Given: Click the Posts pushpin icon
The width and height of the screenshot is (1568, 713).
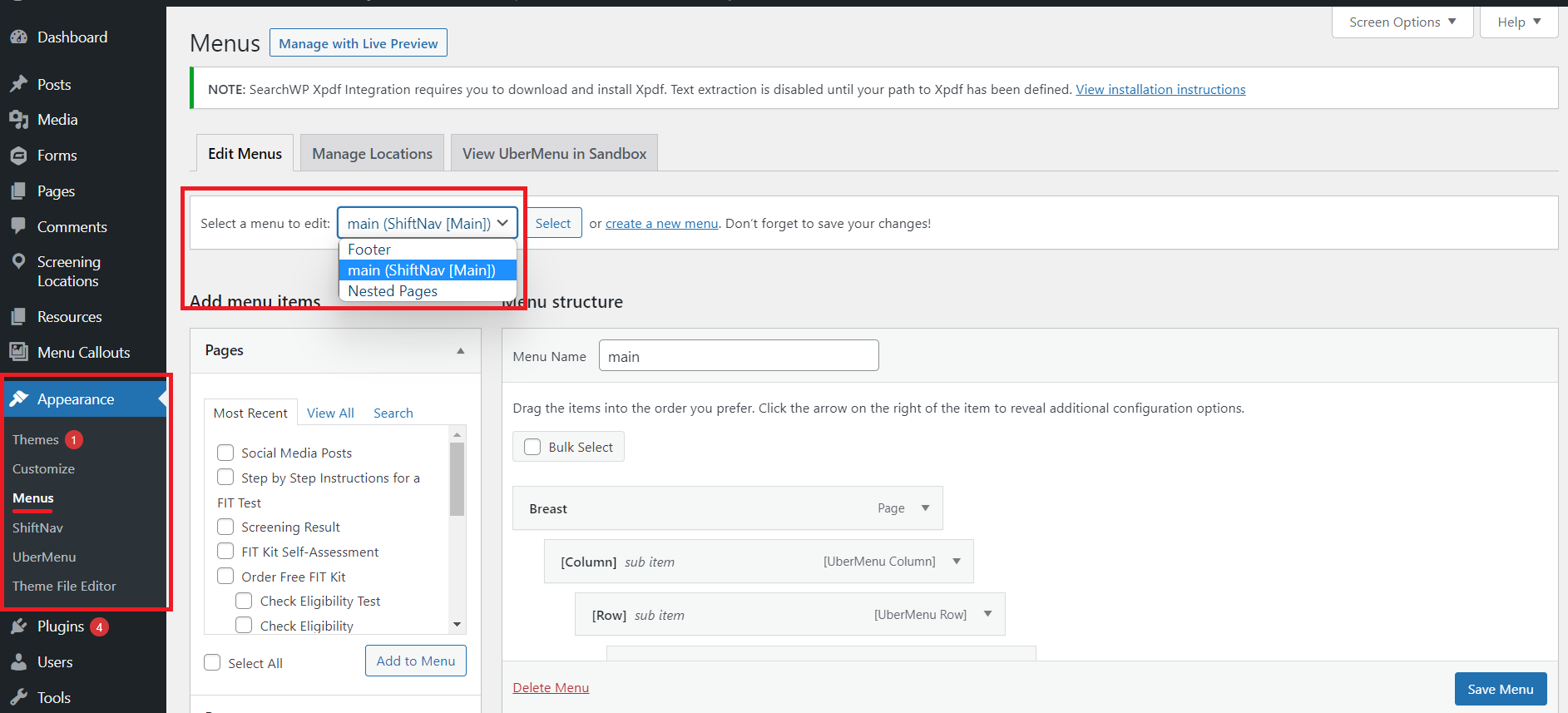Looking at the screenshot, I should tap(18, 85).
